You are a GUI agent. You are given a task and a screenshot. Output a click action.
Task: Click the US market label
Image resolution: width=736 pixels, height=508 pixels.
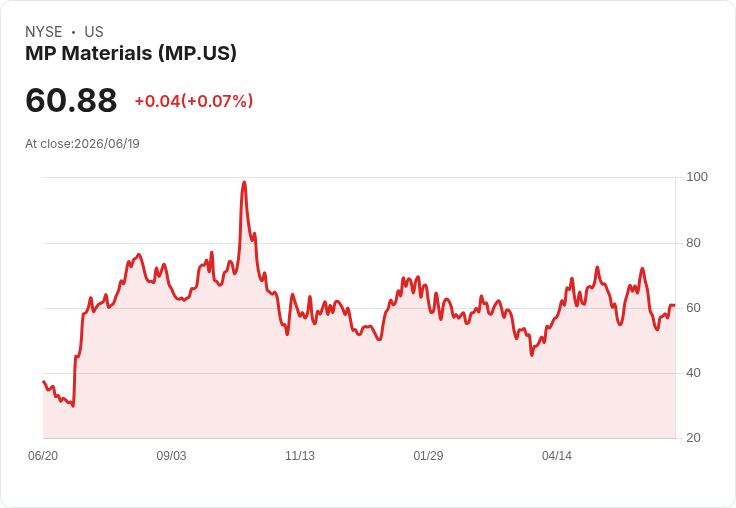pyautogui.click(x=94, y=32)
